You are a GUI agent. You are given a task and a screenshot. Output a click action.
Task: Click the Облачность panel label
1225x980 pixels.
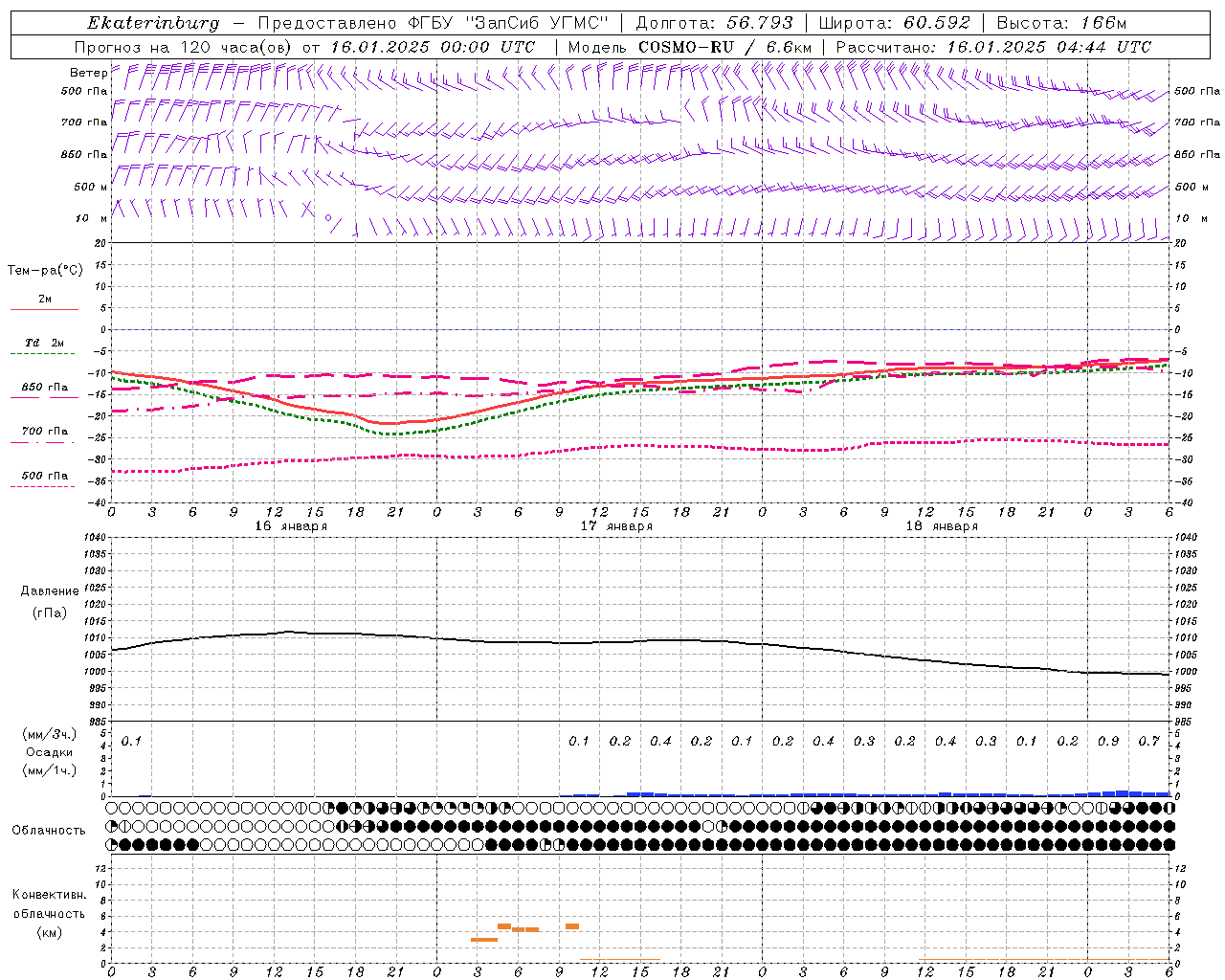(49, 831)
